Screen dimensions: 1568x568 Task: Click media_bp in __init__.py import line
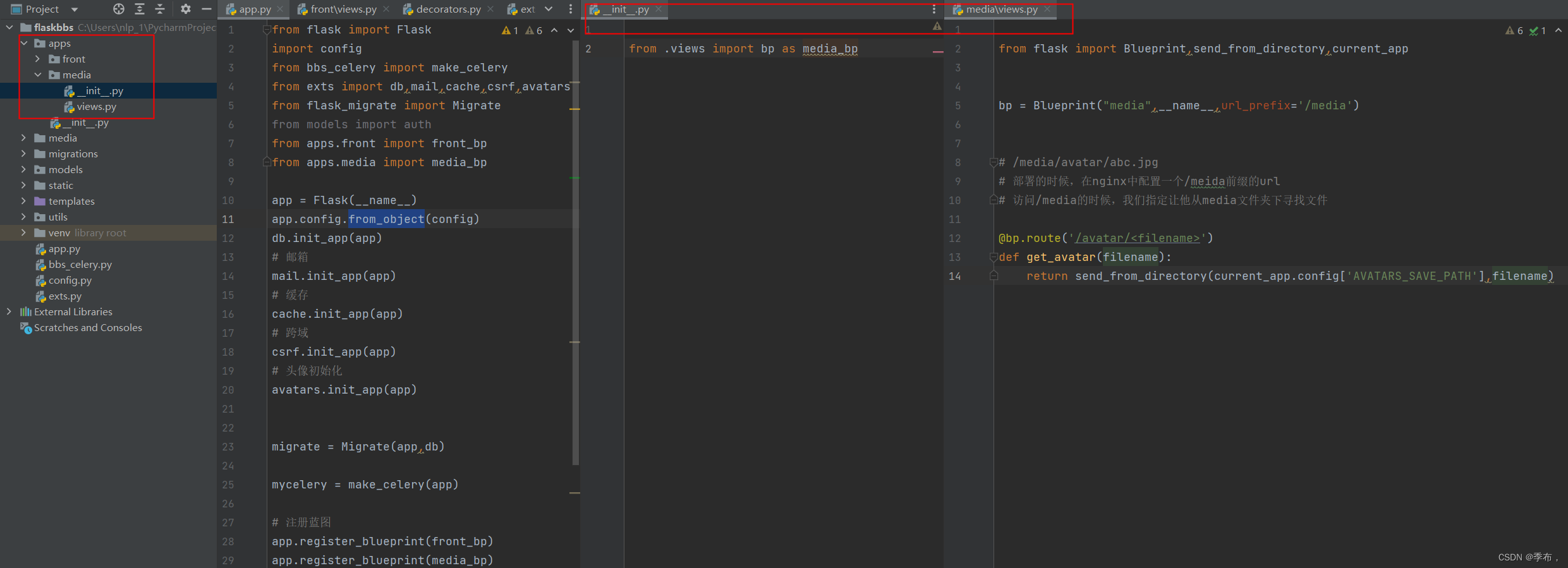830,49
